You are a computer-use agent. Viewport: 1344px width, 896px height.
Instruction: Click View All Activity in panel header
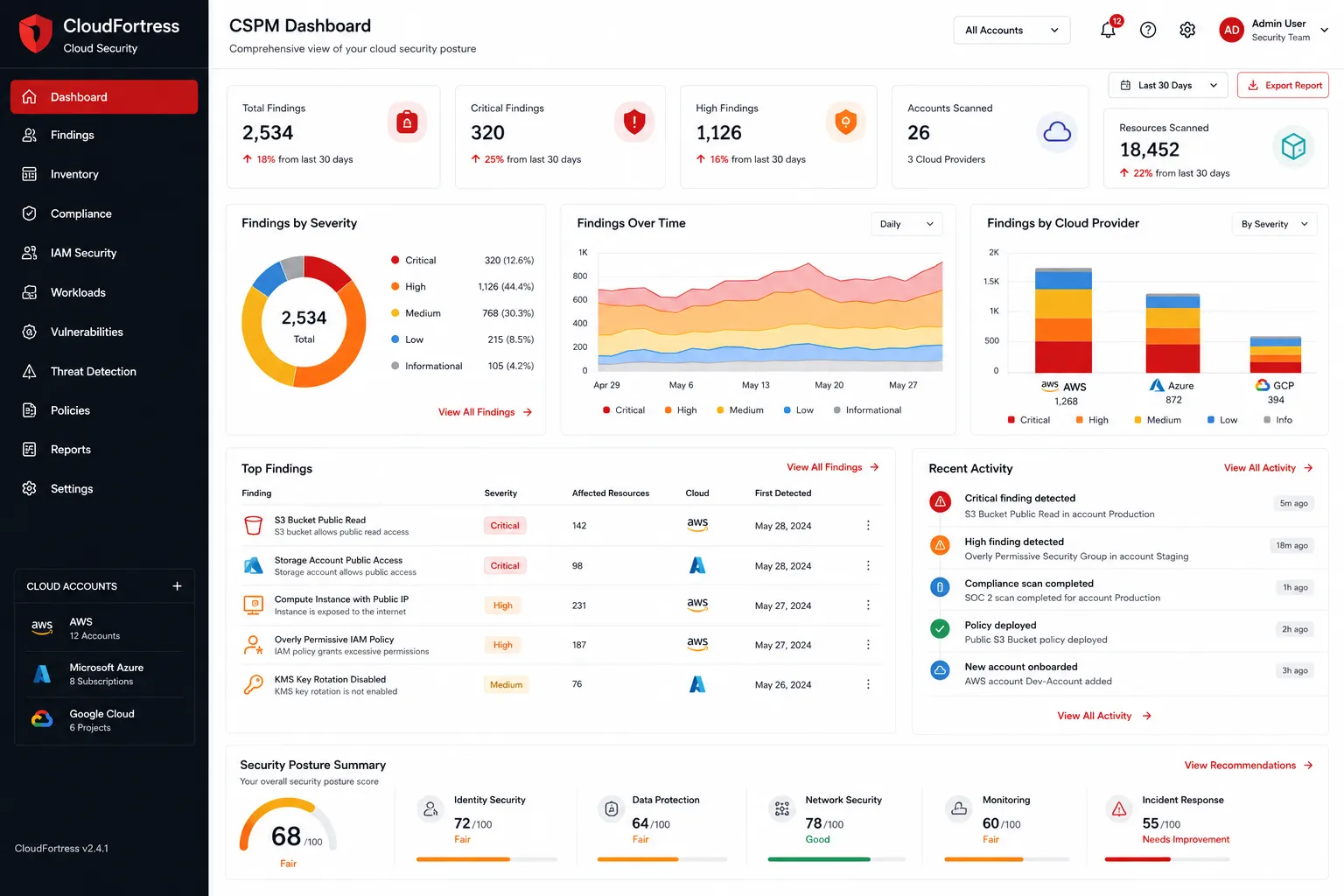pos(1268,468)
